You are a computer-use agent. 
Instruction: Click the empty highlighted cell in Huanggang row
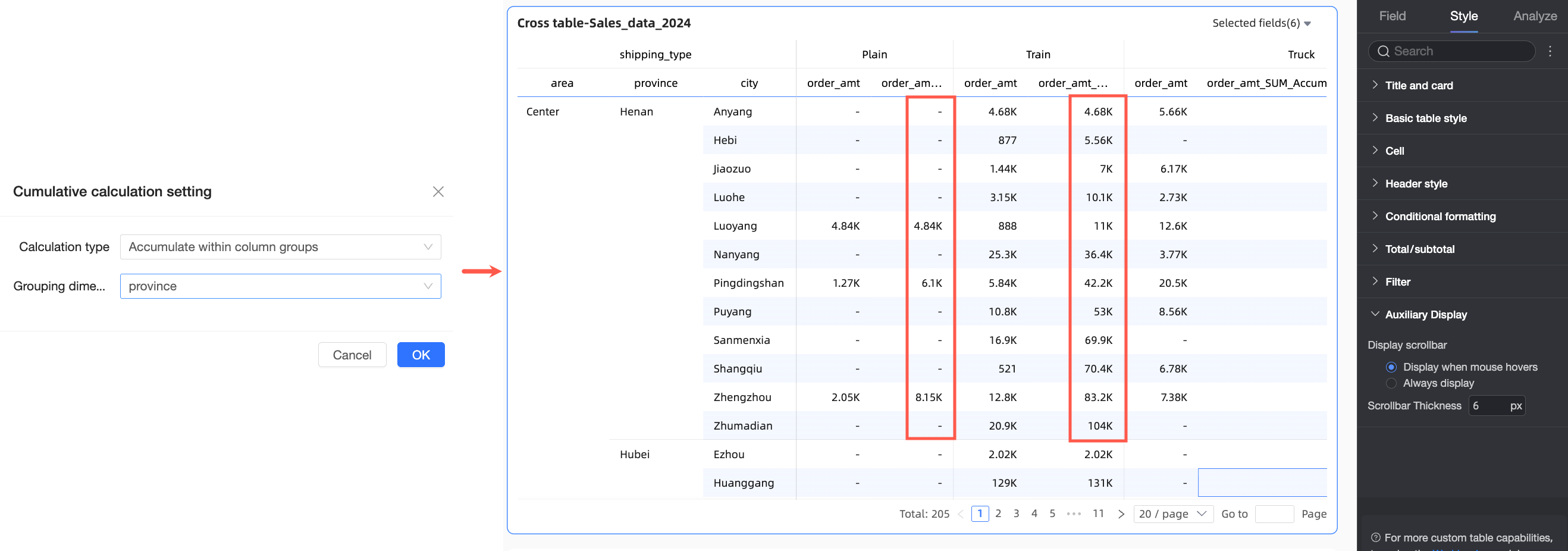[x=1262, y=483]
